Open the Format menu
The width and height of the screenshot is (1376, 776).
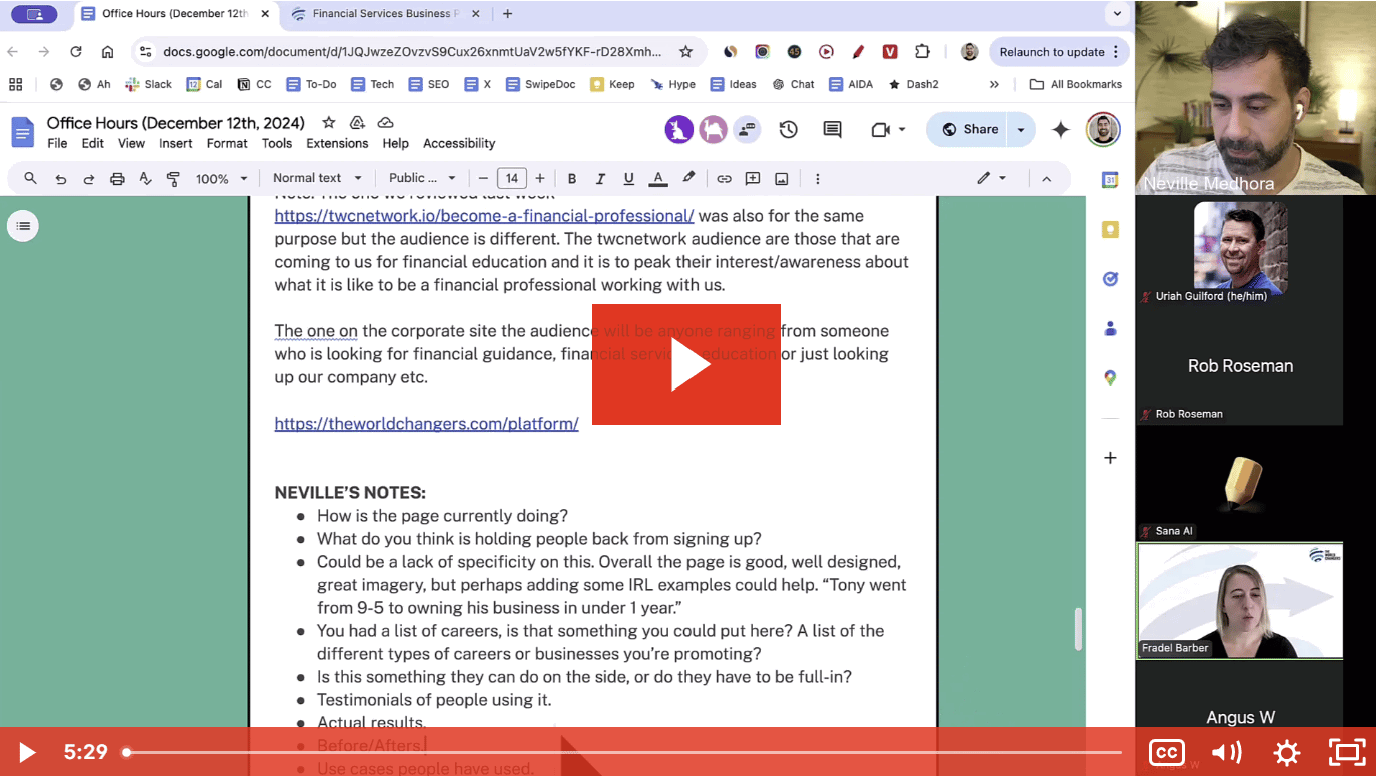(227, 143)
